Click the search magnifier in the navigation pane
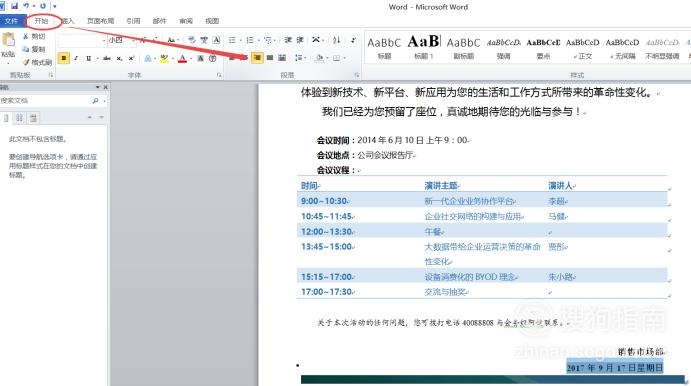The image size is (691, 386). click(95, 101)
